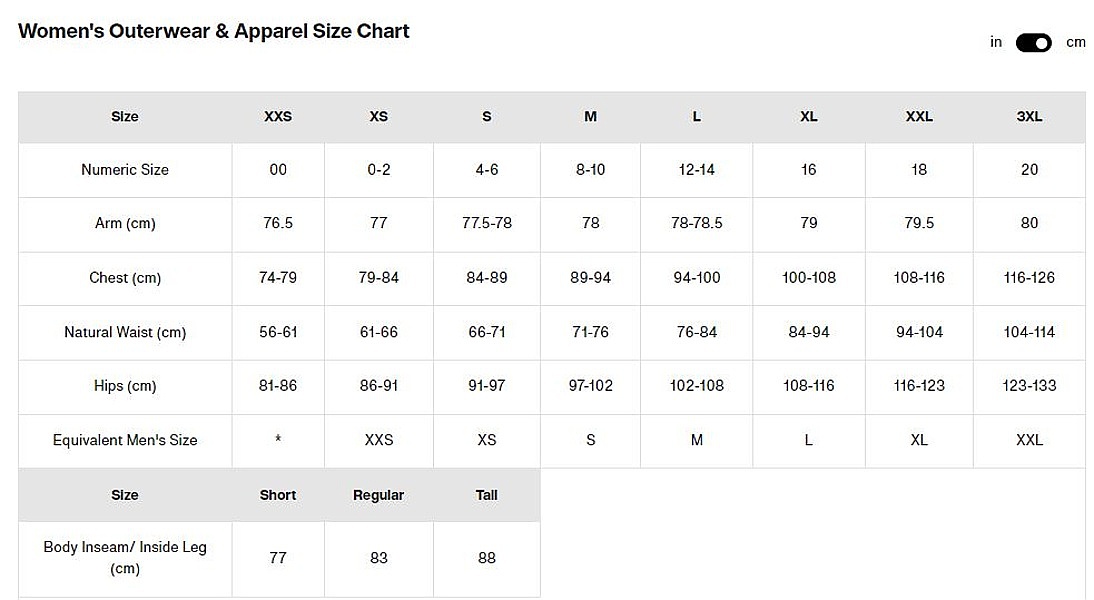Select the Arm (cm) row label
Screen dimensions: 1094x600
[125, 224]
